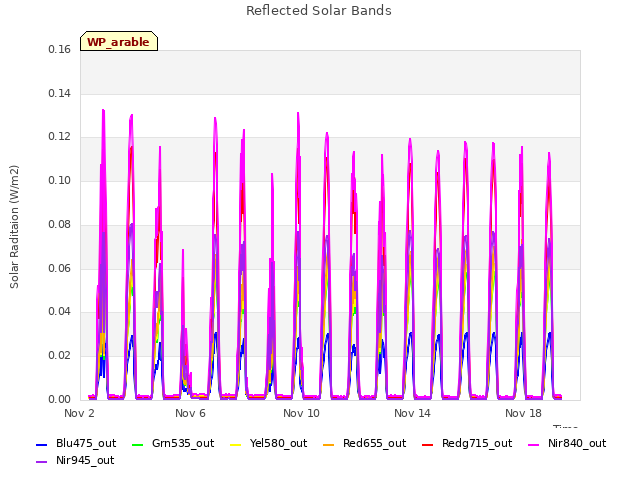The image size is (640, 480).
Task: Click the Grn535_out green legend swatch
Action: [x=138, y=444]
